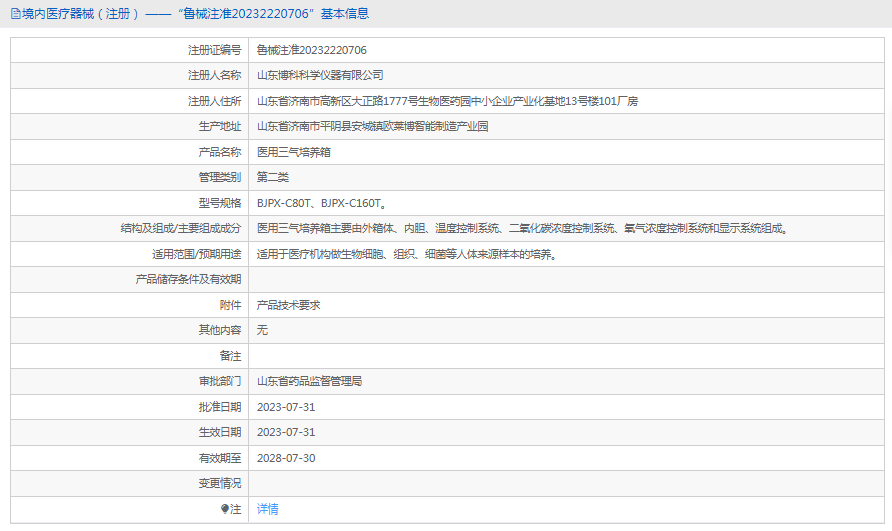Click the 注册证编号 label
The width and height of the screenshot is (892, 531).
coord(214,50)
